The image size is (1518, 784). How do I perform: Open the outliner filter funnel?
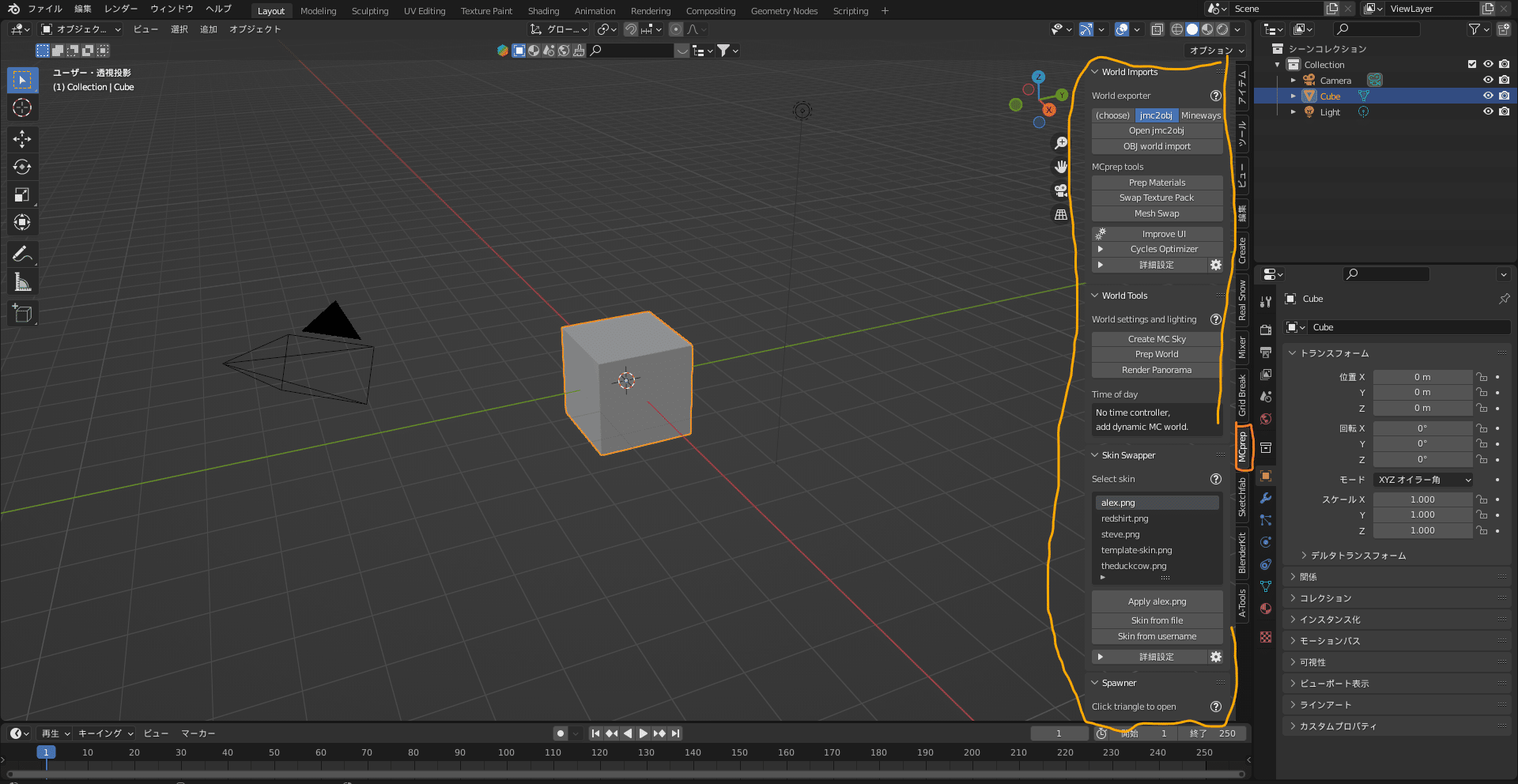coord(1475,29)
